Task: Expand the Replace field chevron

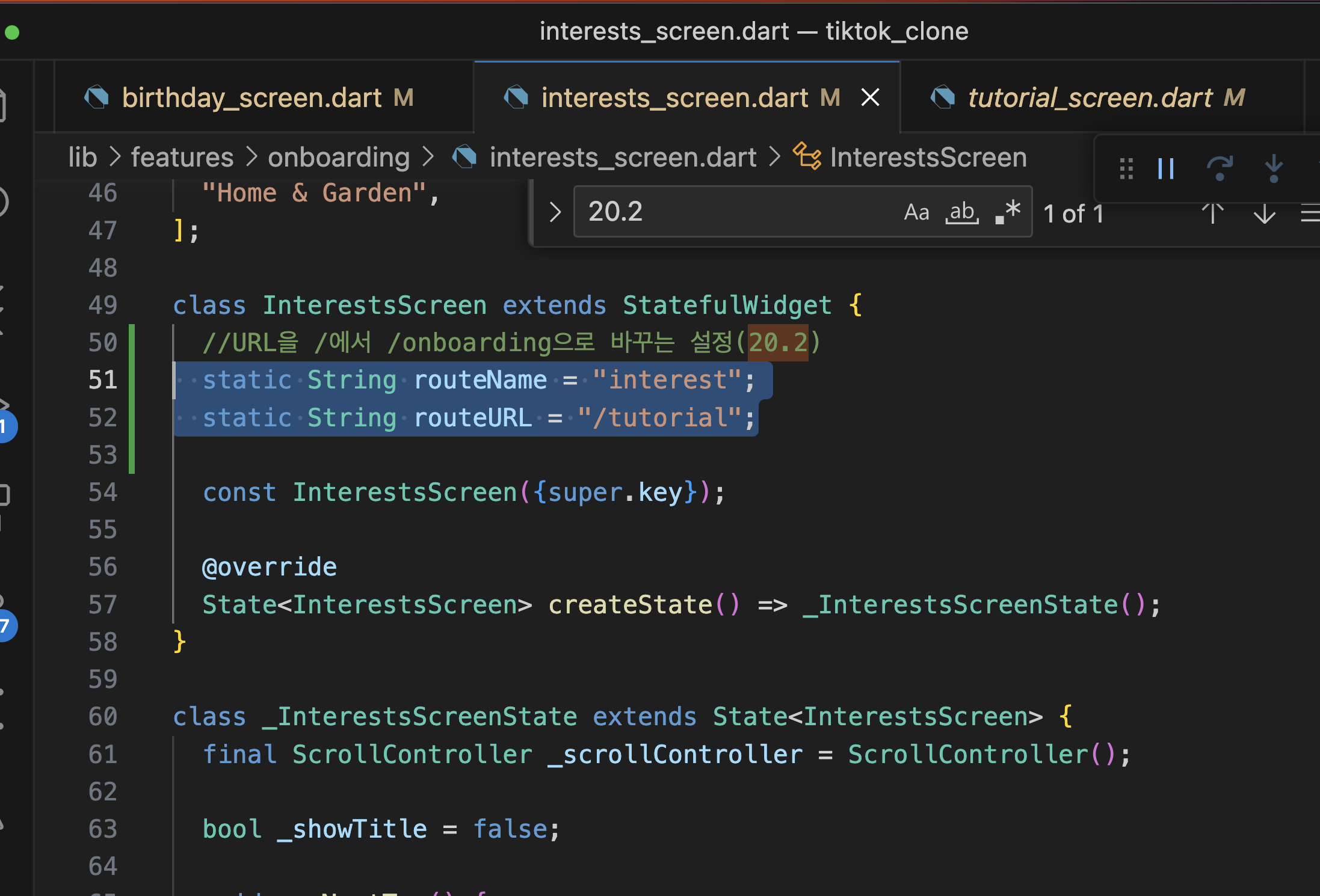Action: coord(555,212)
